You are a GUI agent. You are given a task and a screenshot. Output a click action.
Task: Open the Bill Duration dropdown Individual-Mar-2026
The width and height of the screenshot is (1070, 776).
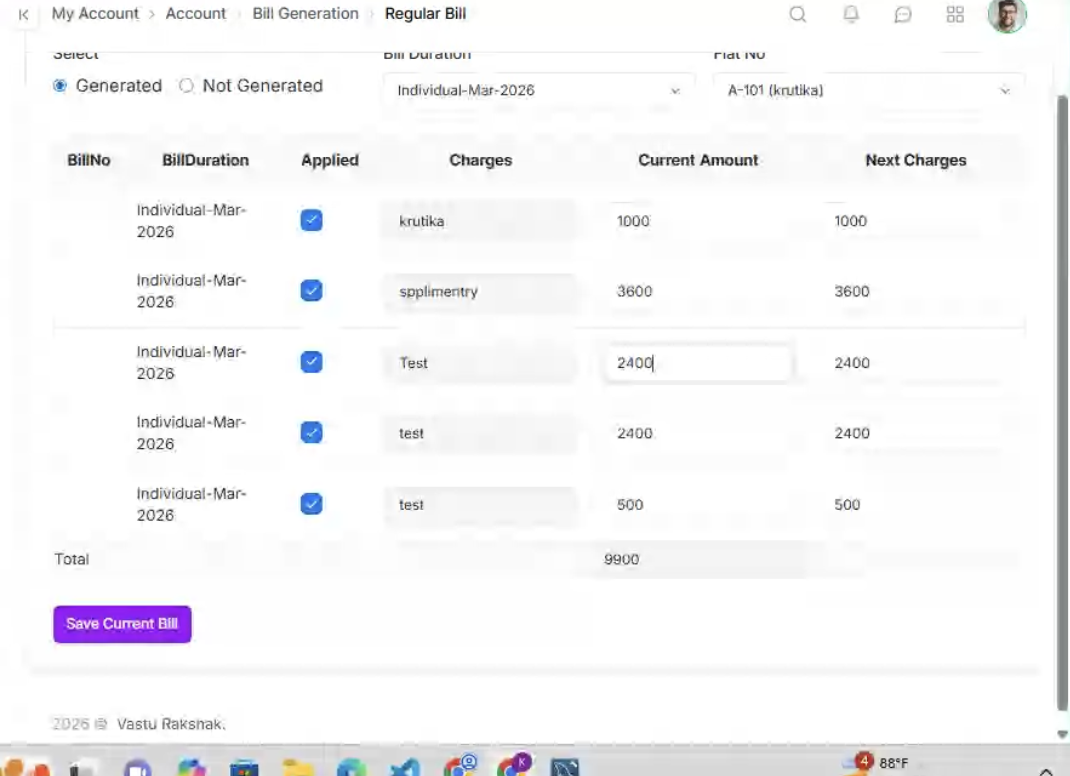click(x=538, y=90)
